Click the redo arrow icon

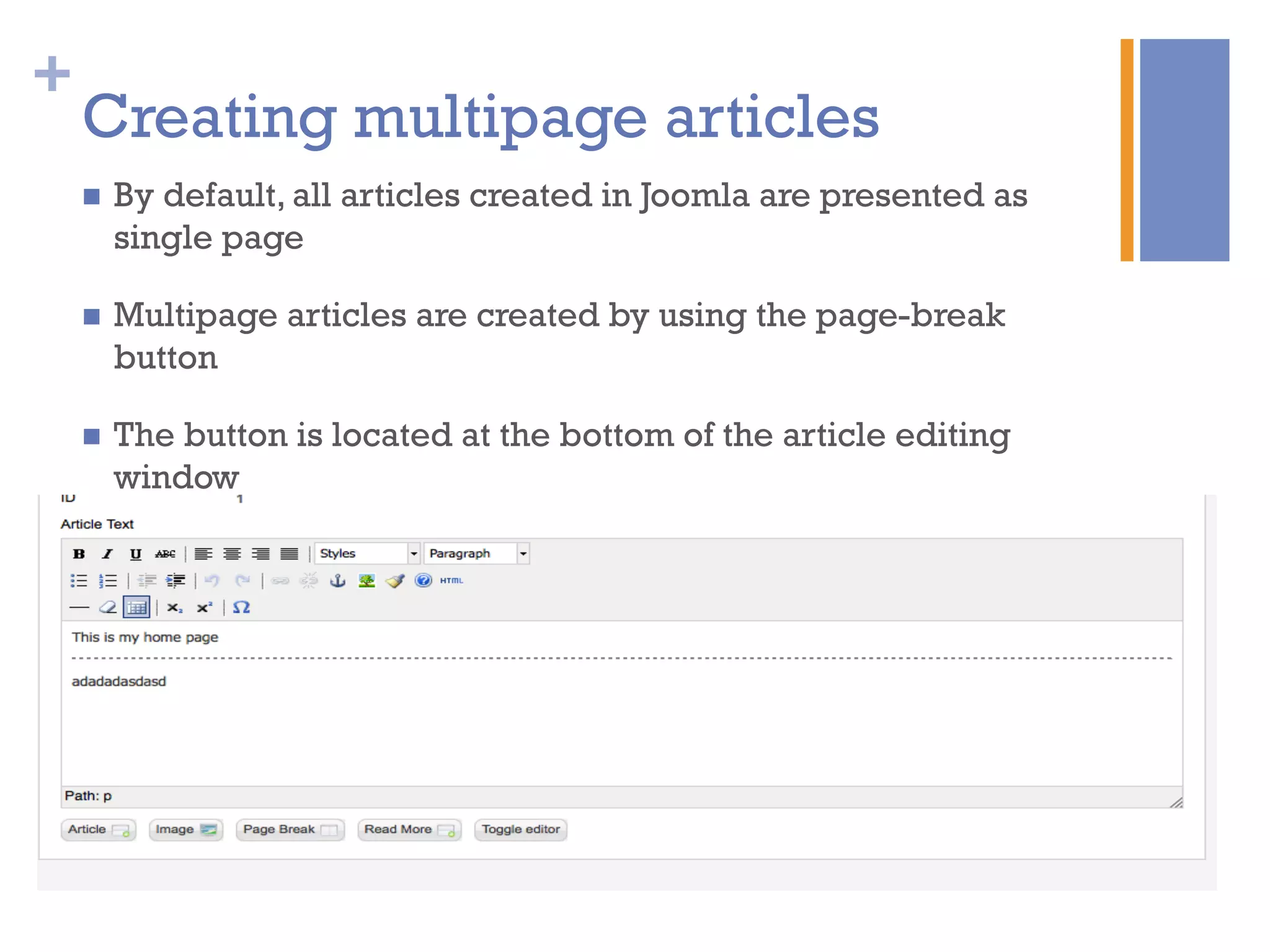tap(242, 581)
